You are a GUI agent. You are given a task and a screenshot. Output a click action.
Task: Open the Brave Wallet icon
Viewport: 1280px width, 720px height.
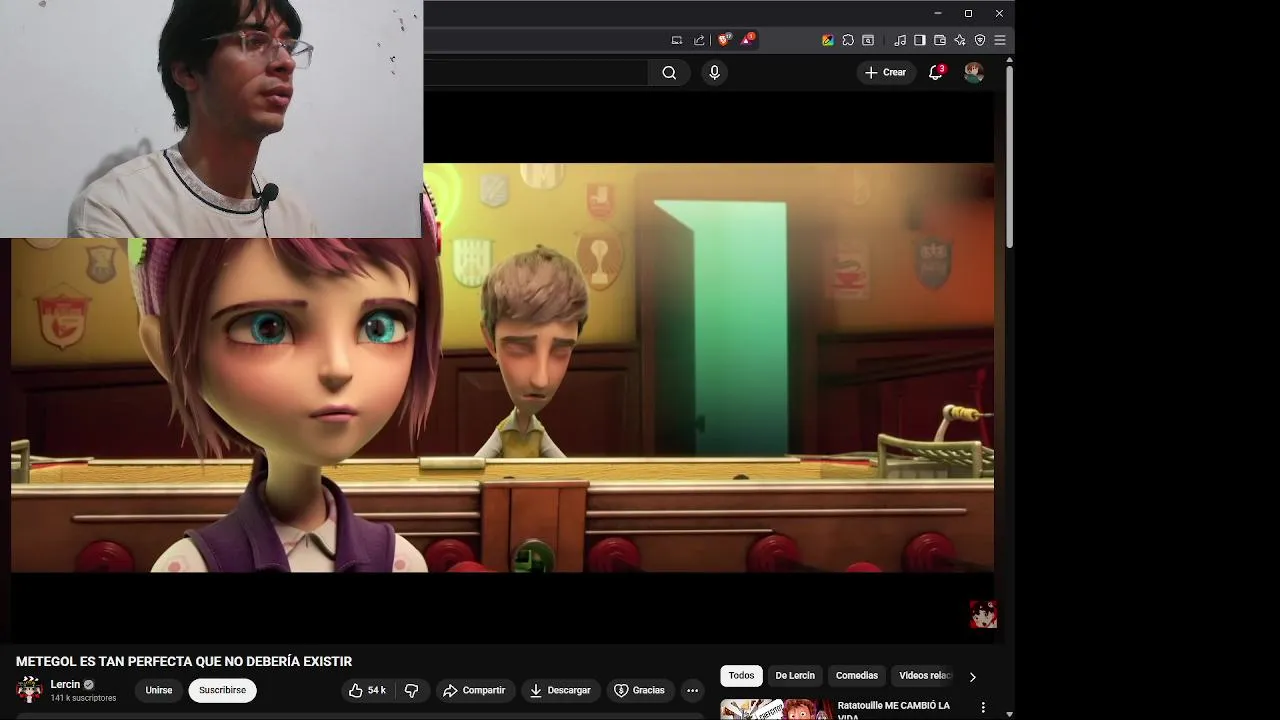pos(940,40)
